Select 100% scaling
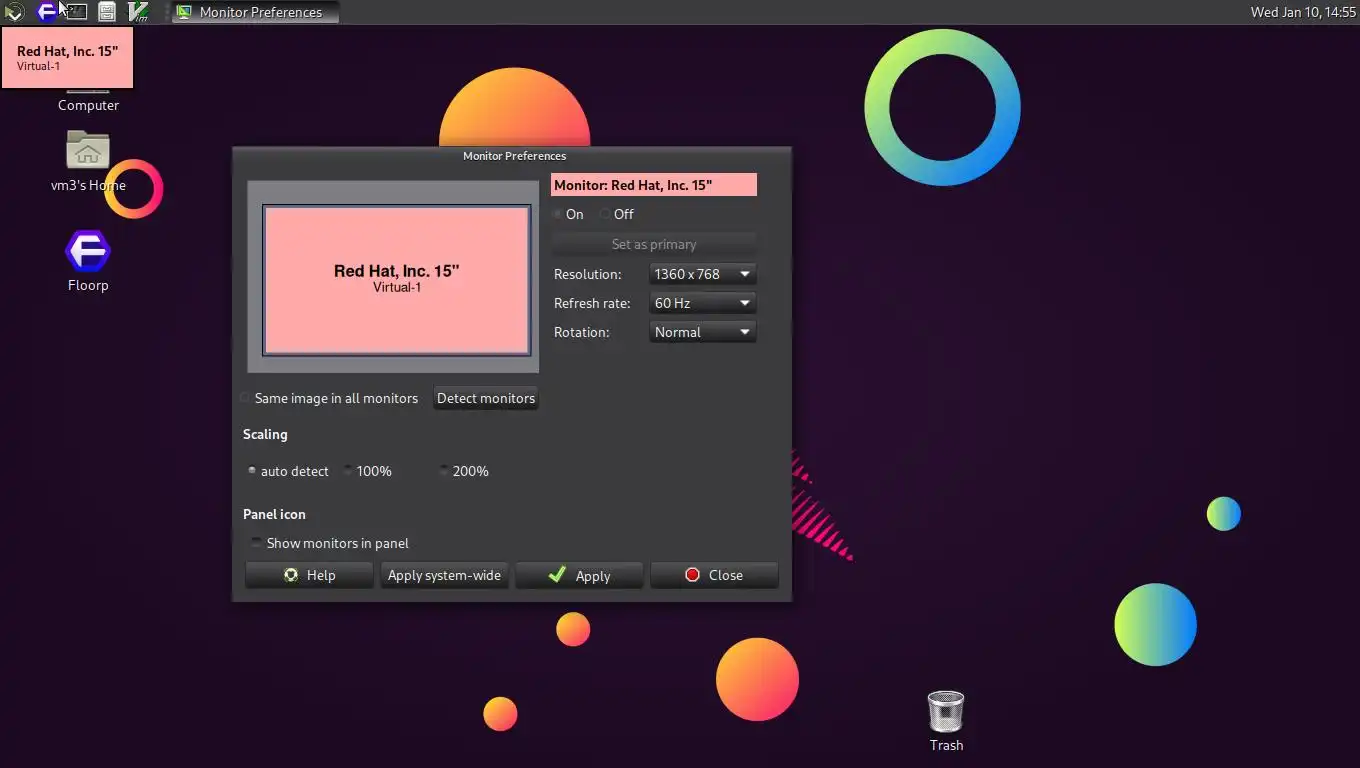This screenshot has height=768, width=1360. coord(367,471)
